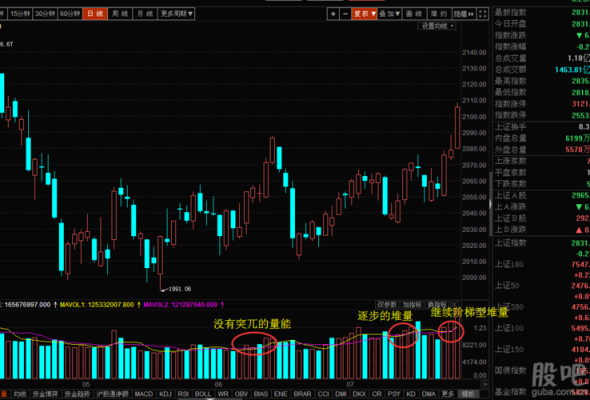Select the BOLL indicator tab
The image size is (590, 400).
point(203,394)
